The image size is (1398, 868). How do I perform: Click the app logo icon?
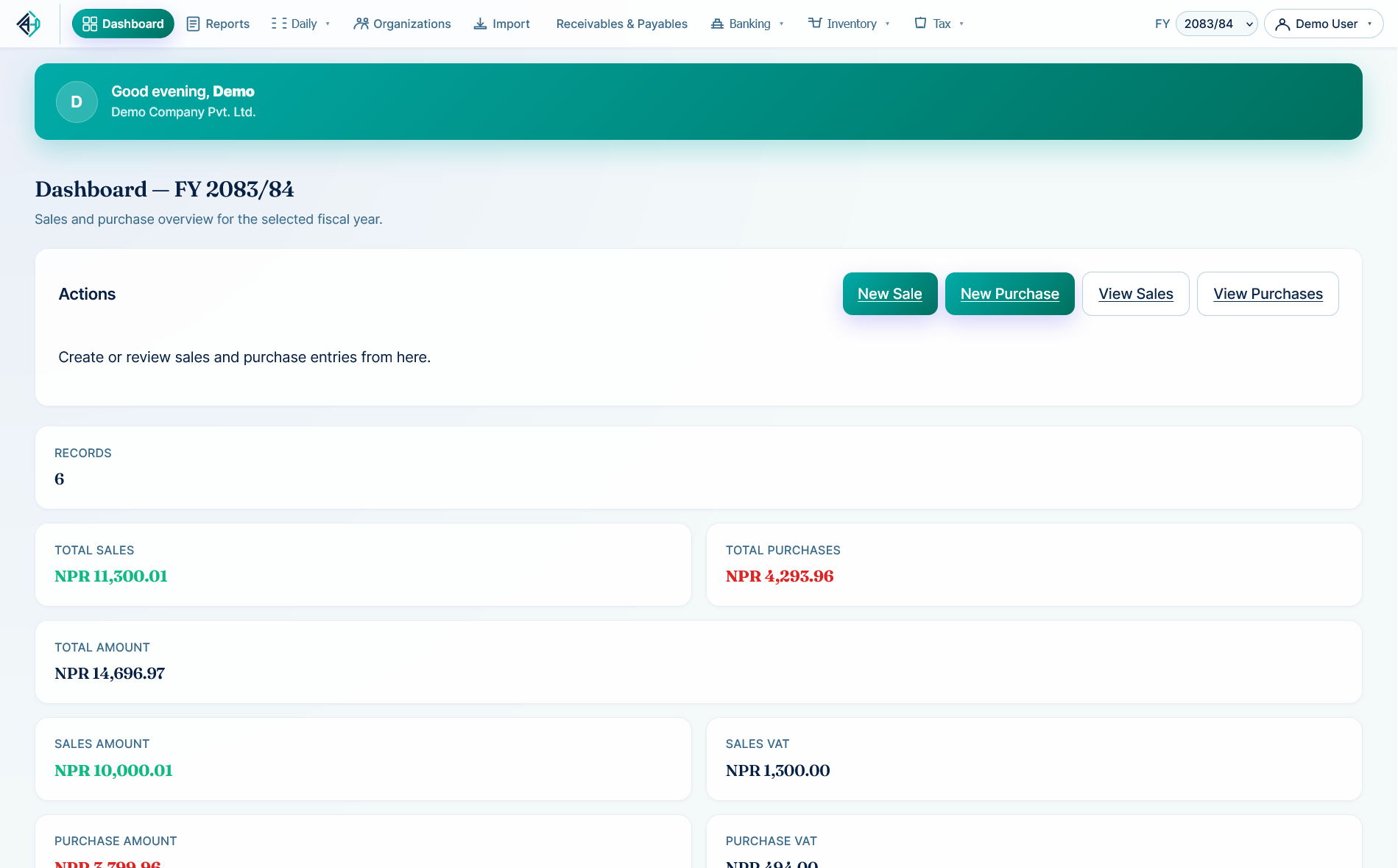(x=29, y=24)
